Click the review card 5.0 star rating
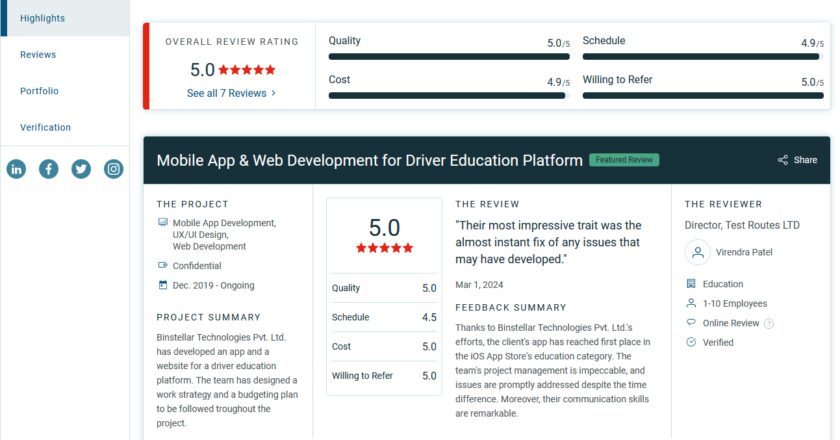 [384, 248]
